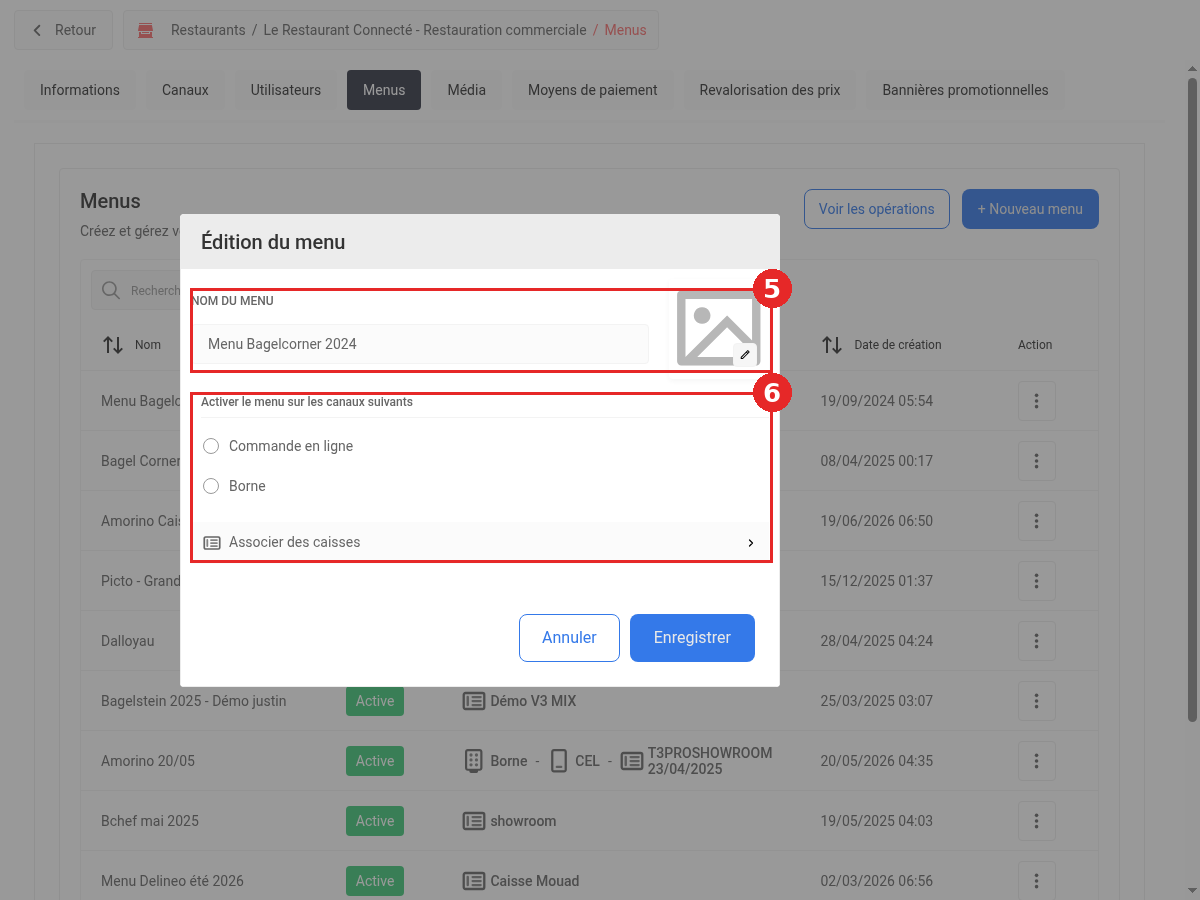The image size is (1200, 900).
Task: Sort by Date de création arrows icon
Action: 832,345
